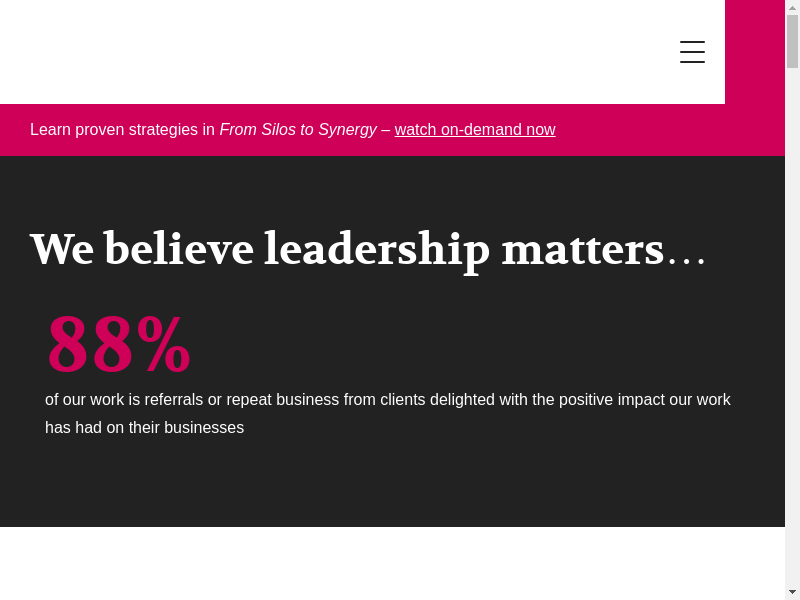This screenshot has height=600, width=800.
Task: Click the pink block right of hamburger menu
Action: click(755, 52)
